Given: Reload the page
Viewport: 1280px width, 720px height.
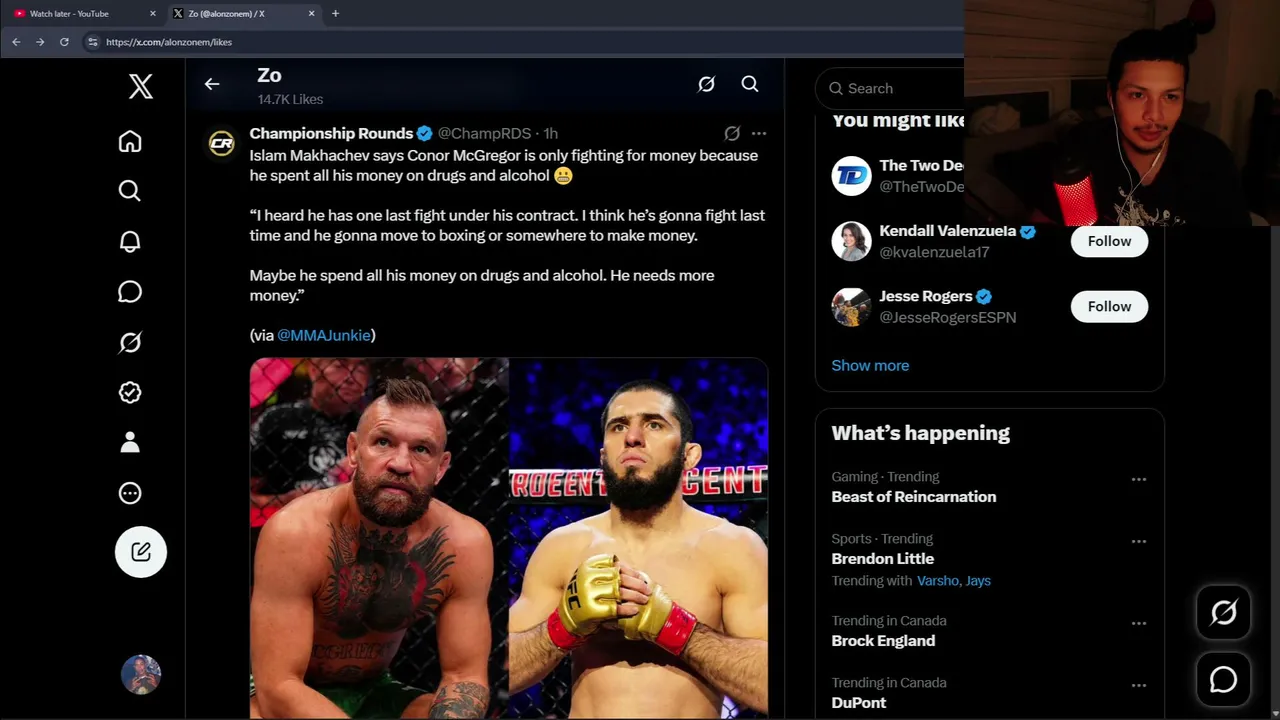Looking at the screenshot, I should tap(64, 42).
